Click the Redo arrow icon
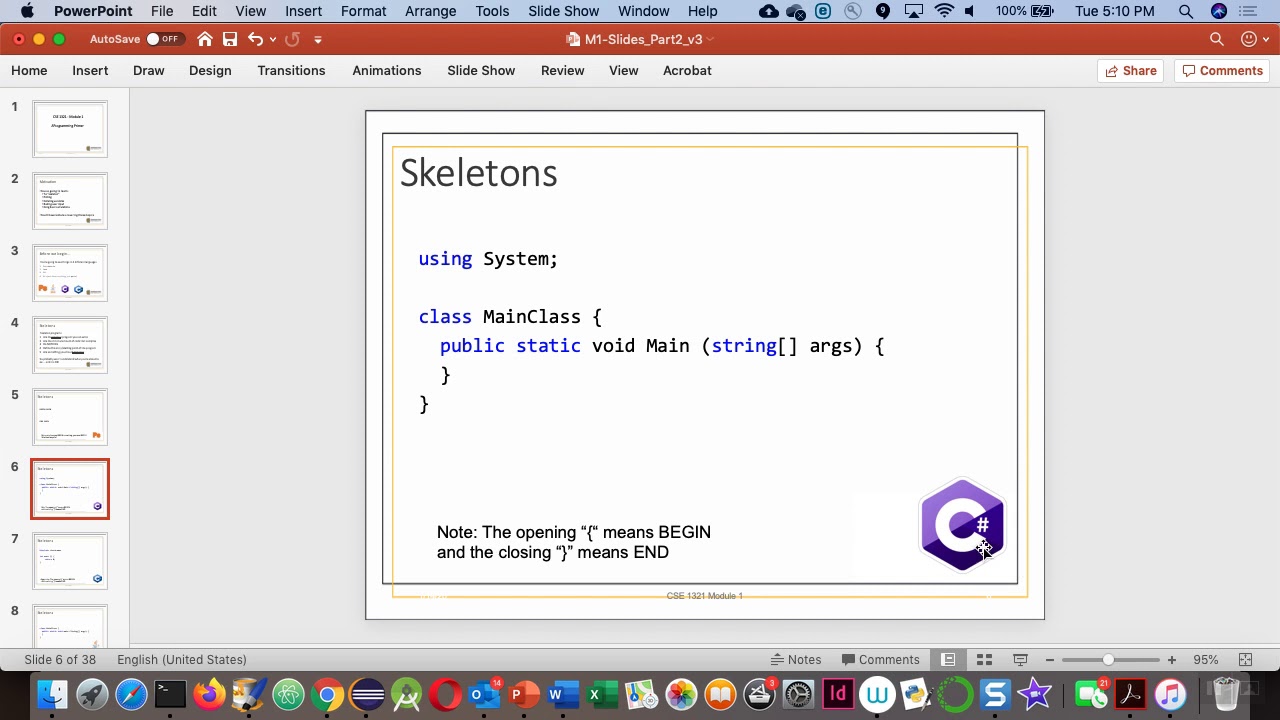Screen dimensions: 1280x720 coord(292,39)
